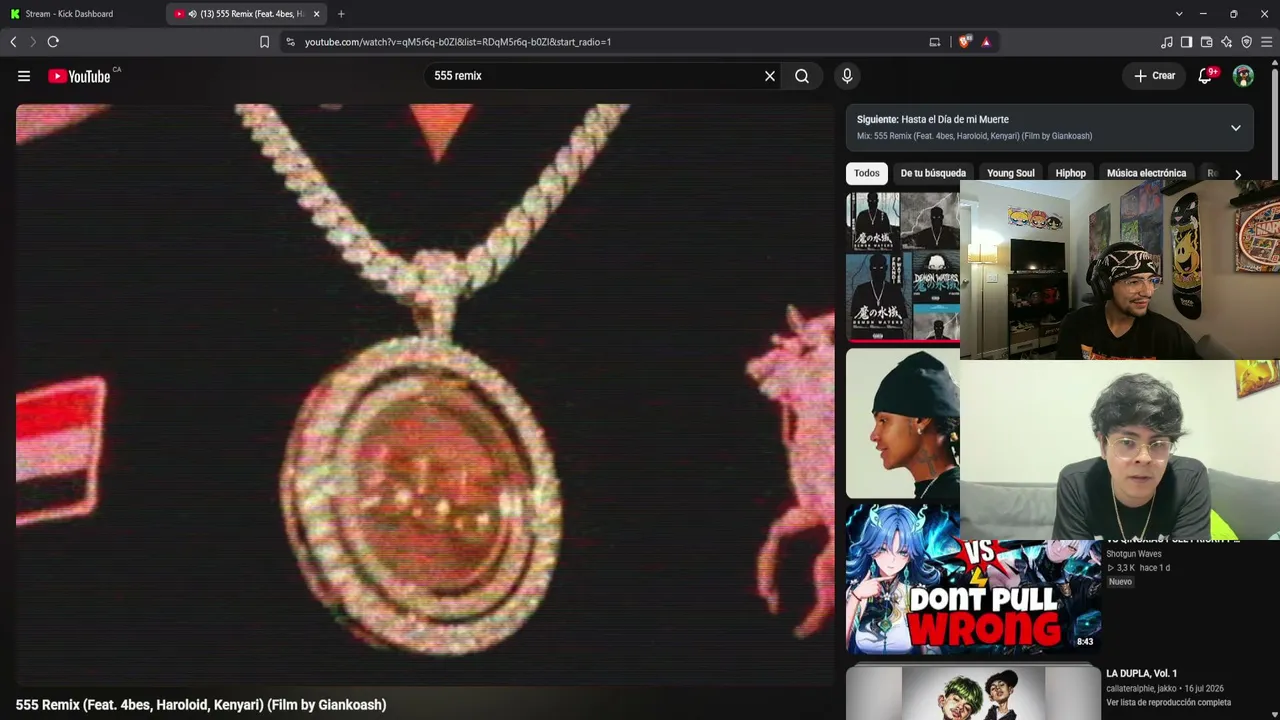Open the black beanie profile thumbnail
This screenshot has width=1280, height=720.
903,423
